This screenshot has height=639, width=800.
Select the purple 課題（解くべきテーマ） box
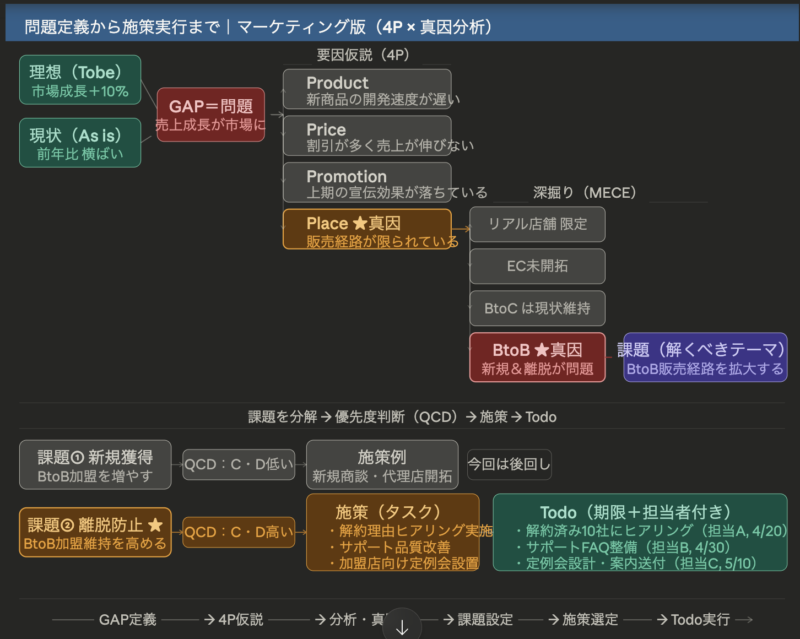(705, 357)
